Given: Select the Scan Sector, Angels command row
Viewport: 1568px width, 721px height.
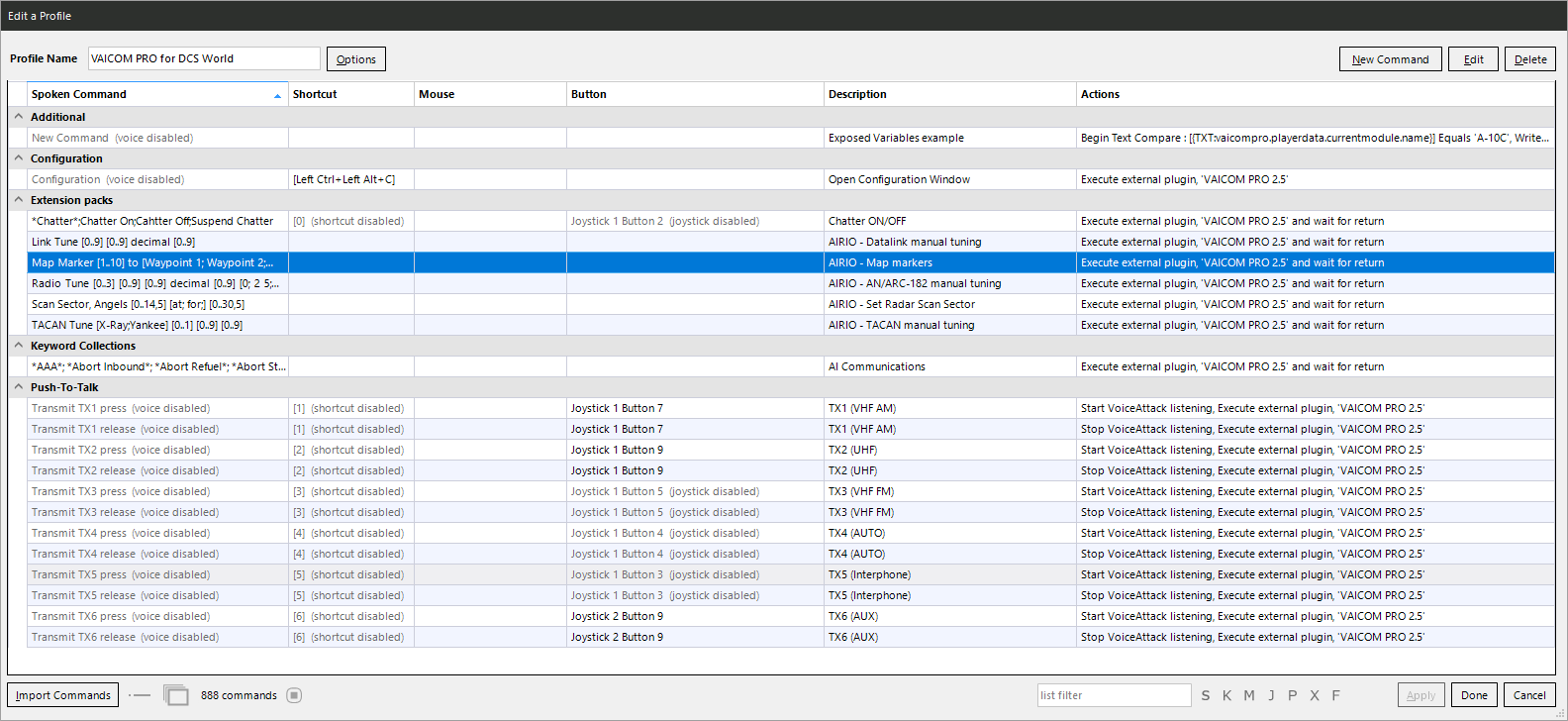Looking at the screenshot, I should pyautogui.click(x=791, y=304).
